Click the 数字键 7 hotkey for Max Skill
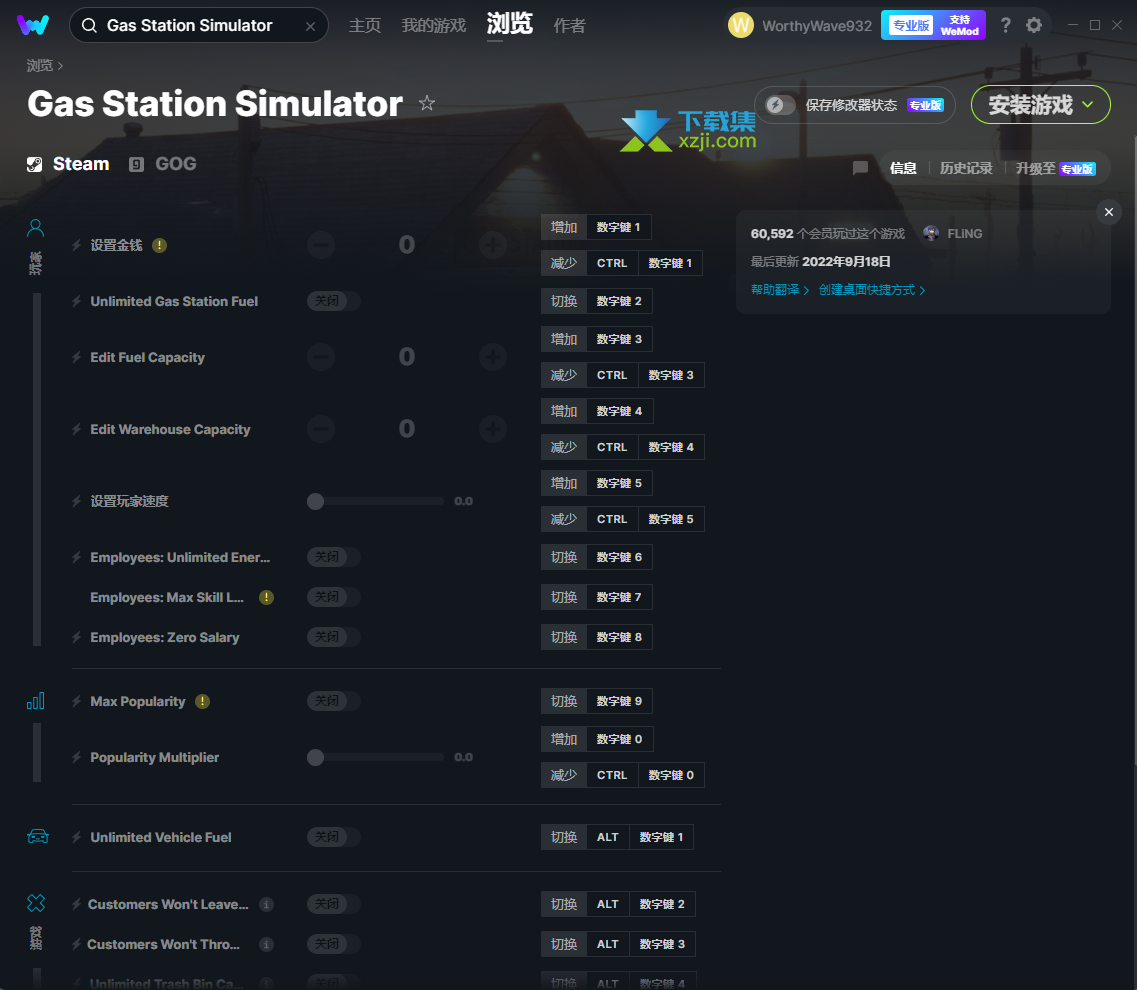The image size is (1137, 990). tap(619, 597)
